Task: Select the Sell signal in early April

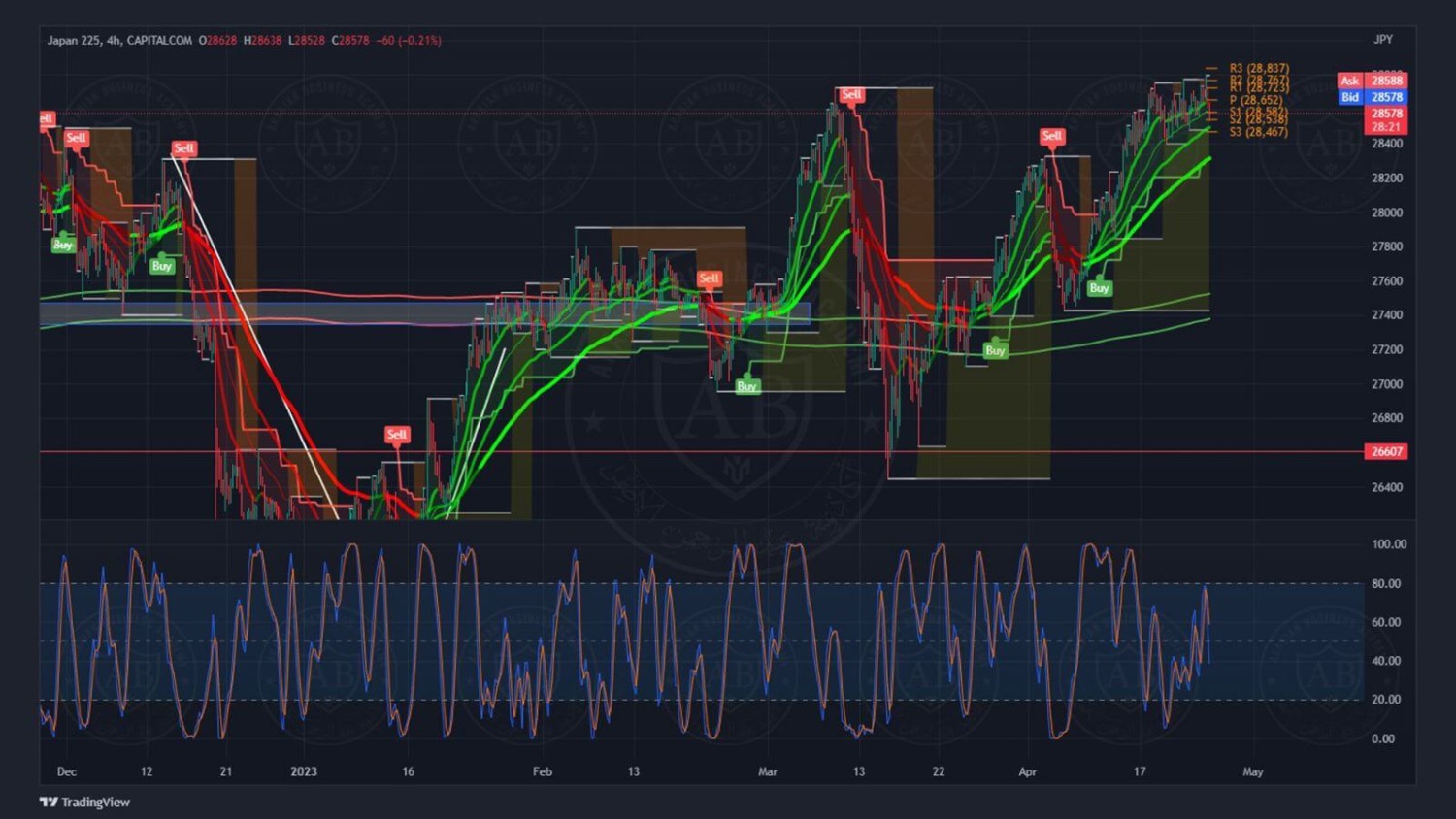Action: click(1052, 137)
